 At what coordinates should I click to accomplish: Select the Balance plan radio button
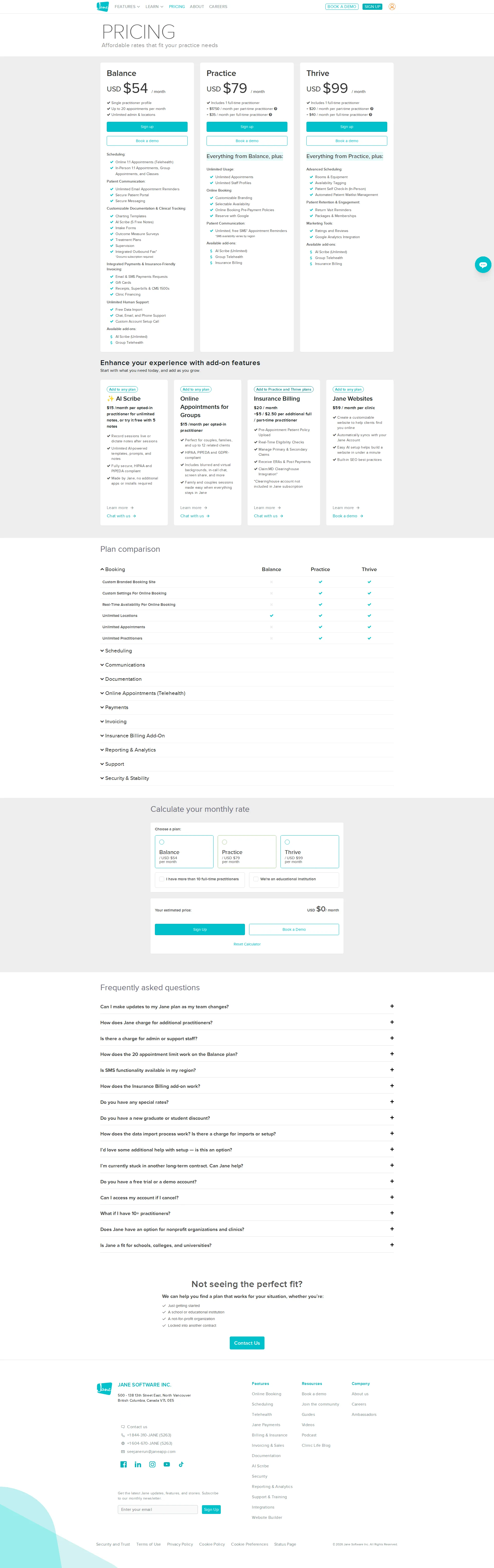pyautogui.click(x=162, y=842)
